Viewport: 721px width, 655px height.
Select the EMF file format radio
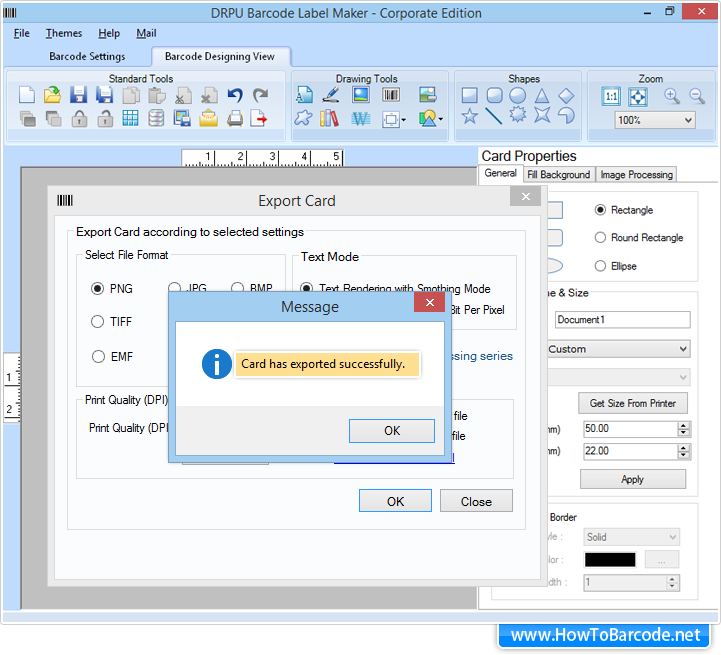point(98,356)
